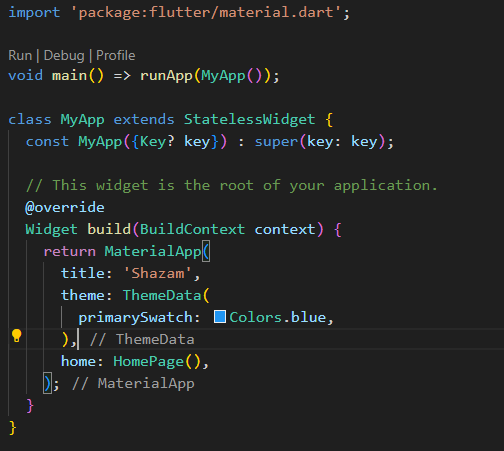Click the primarySwatch property
The height and width of the screenshot is (451, 504).
(x=135, y=317)
